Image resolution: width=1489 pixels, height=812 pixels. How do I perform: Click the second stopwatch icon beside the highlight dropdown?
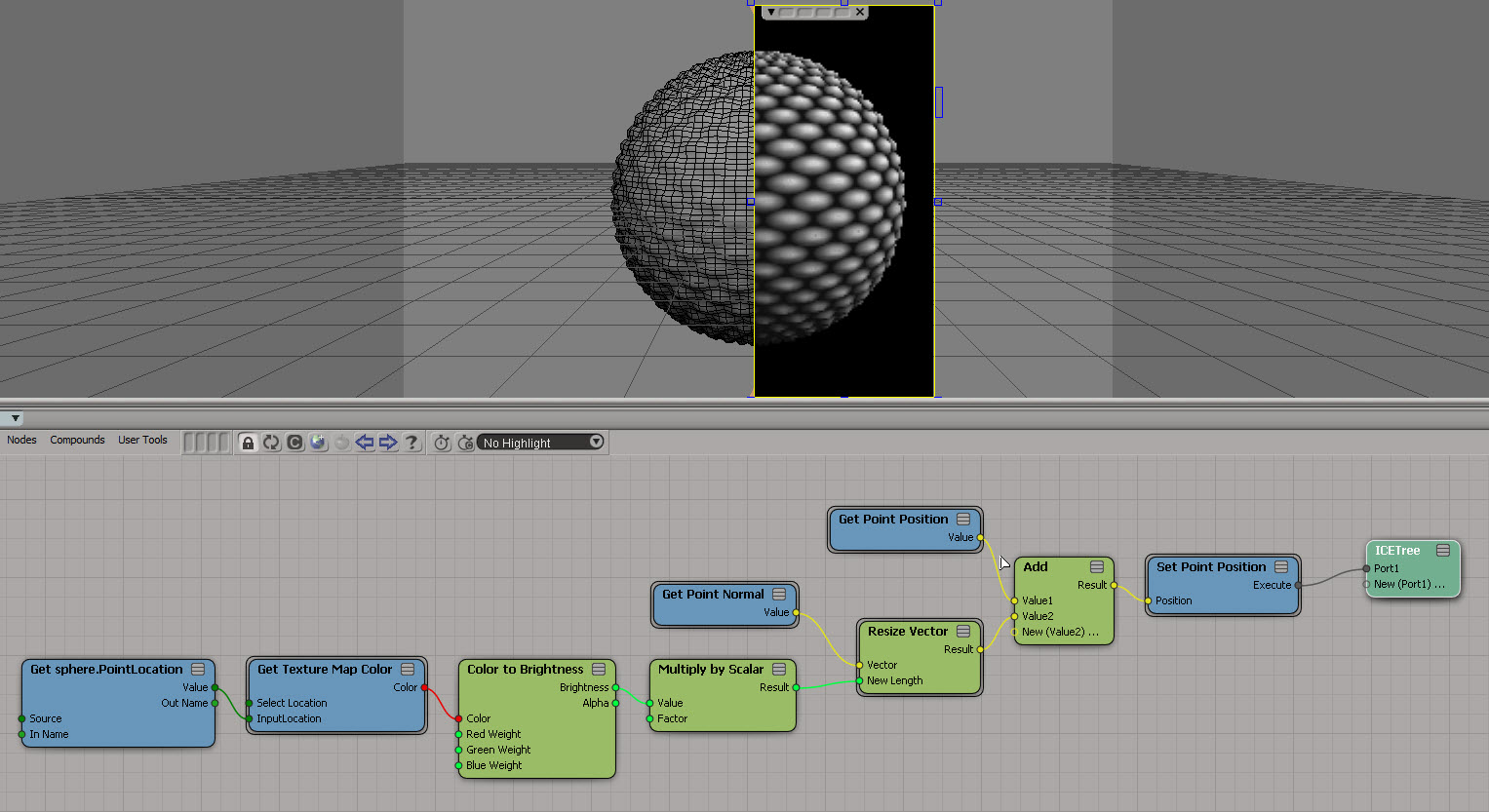(465, 443)
